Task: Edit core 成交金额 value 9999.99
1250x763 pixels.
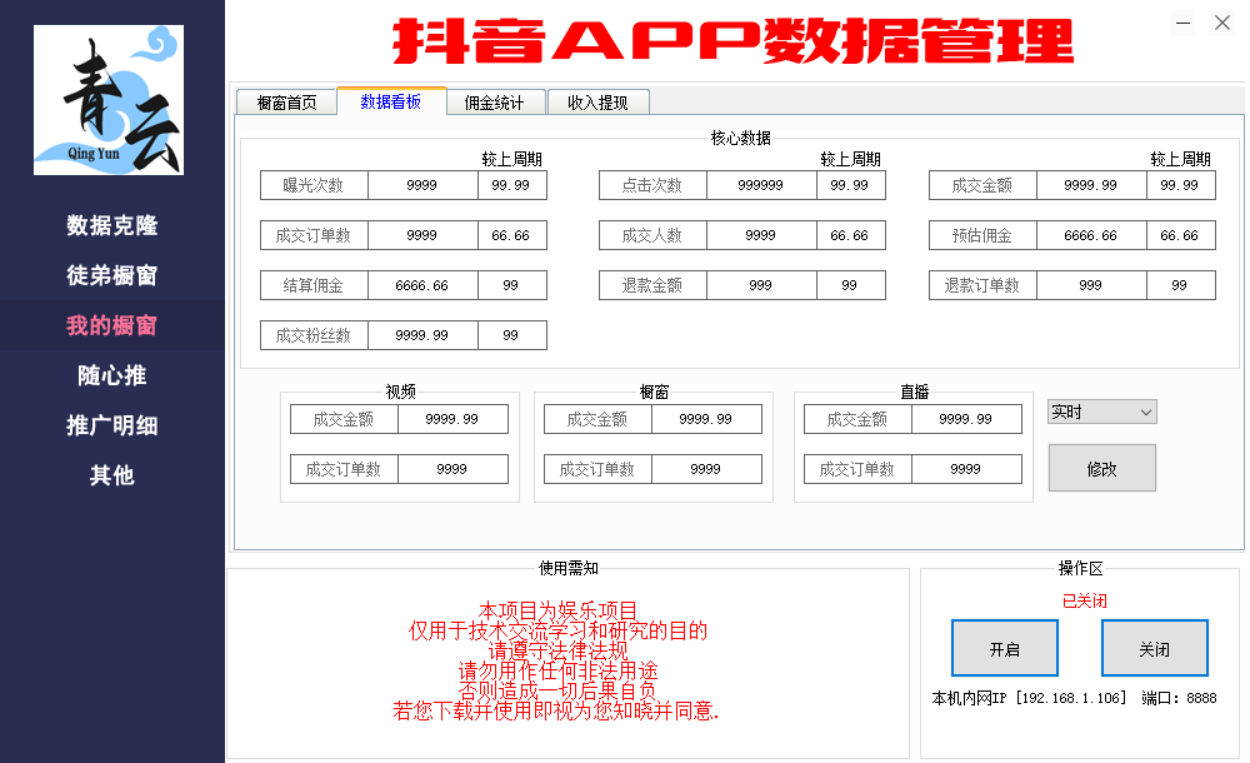Action: (x=1091, y=185)
